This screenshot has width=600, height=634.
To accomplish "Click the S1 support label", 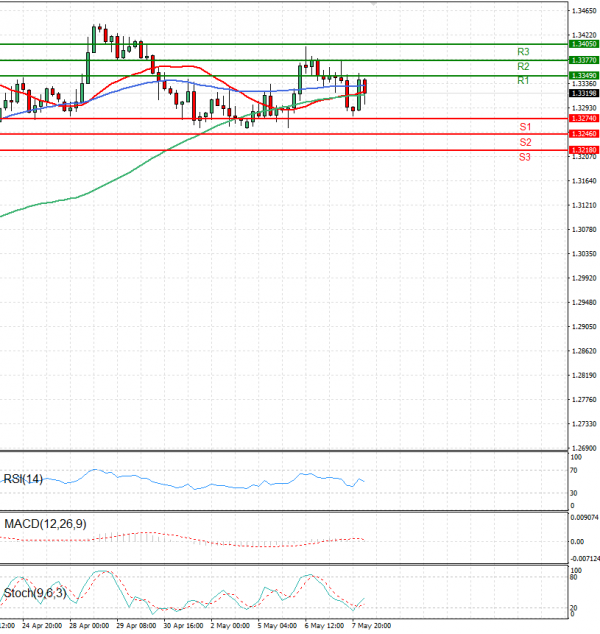I will click(x=525, y=127).
